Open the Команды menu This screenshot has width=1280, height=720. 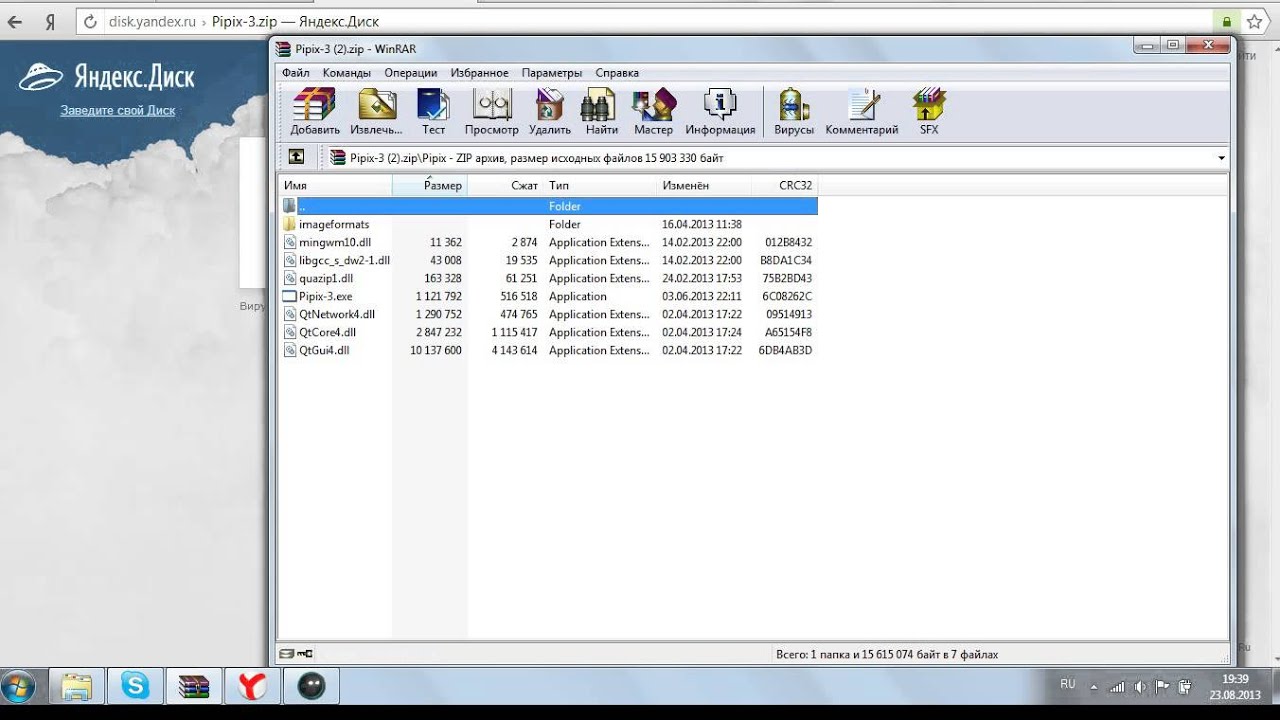[x=347, y=73]
